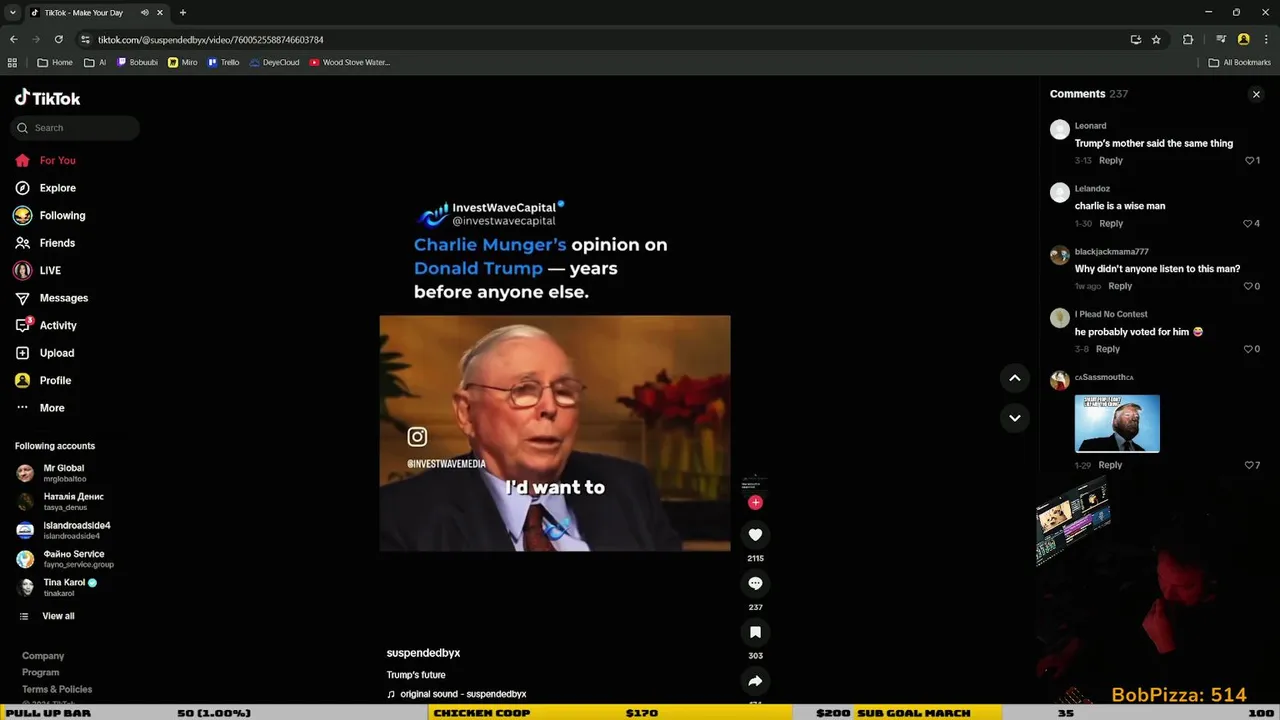Open the Trello bookmark
This screenshot has width=1280, height=720.
pyautogui.click(x=224, y=62)
